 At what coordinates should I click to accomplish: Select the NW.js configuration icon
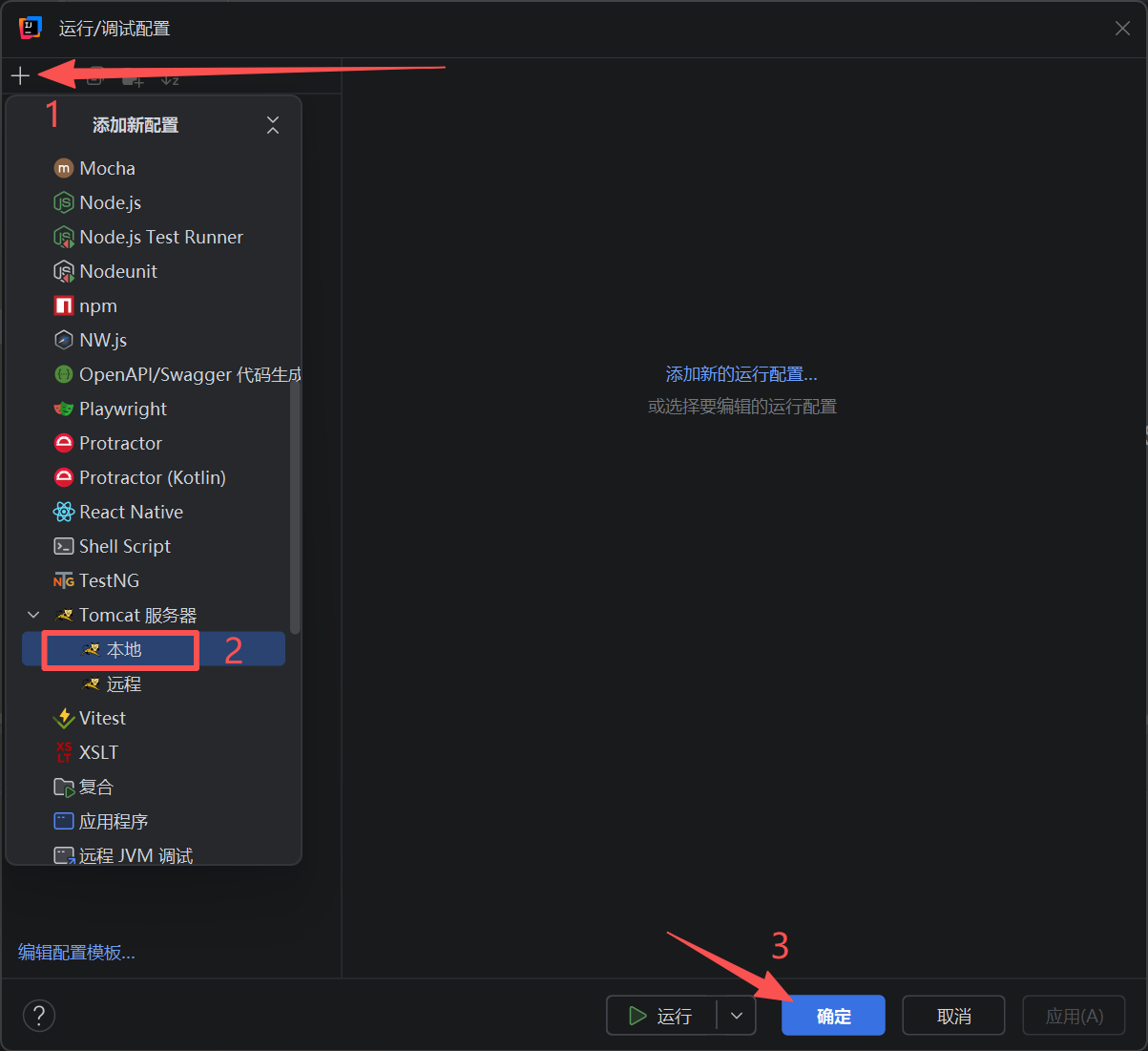(64, 340)
